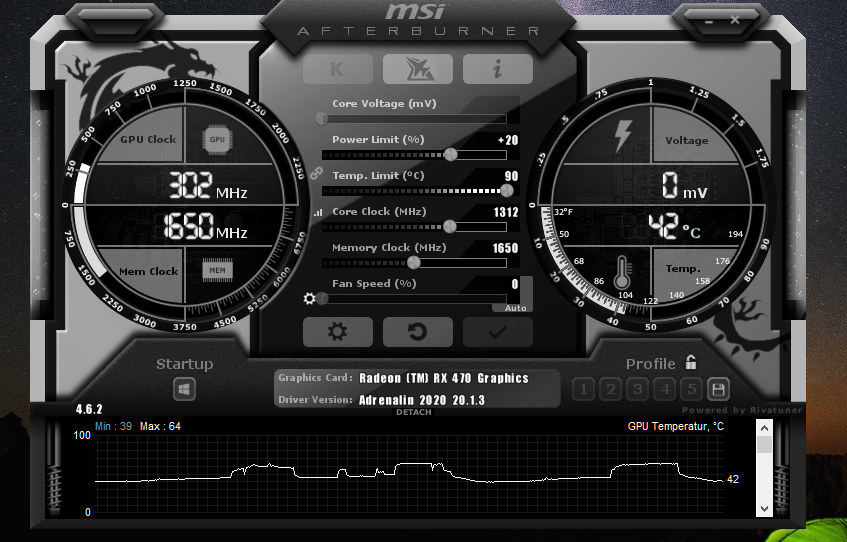Click the Fan Speed slider handle
847x542 pixels.
tap(322, 299)
